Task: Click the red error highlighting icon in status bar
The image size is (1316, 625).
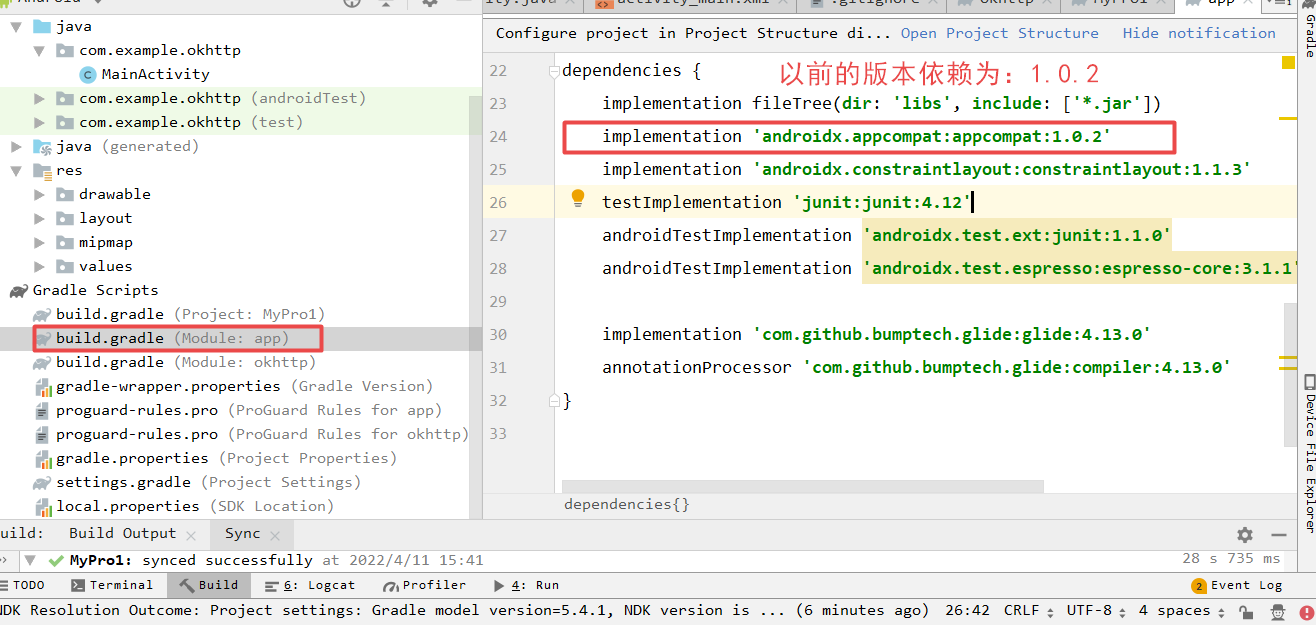Action: click(1306, 610)
